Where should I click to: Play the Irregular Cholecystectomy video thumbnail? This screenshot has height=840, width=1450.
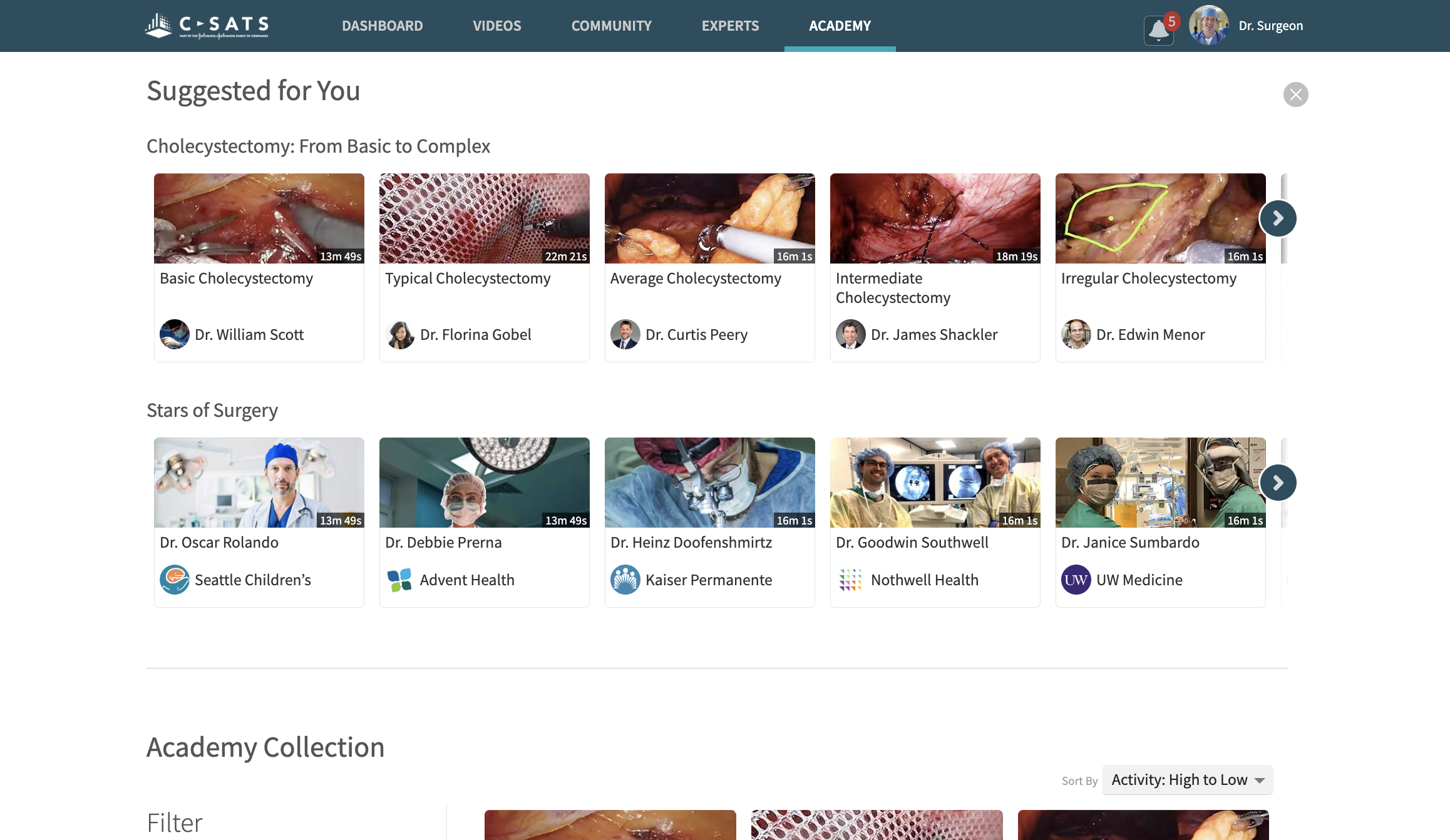point(1160,218)
